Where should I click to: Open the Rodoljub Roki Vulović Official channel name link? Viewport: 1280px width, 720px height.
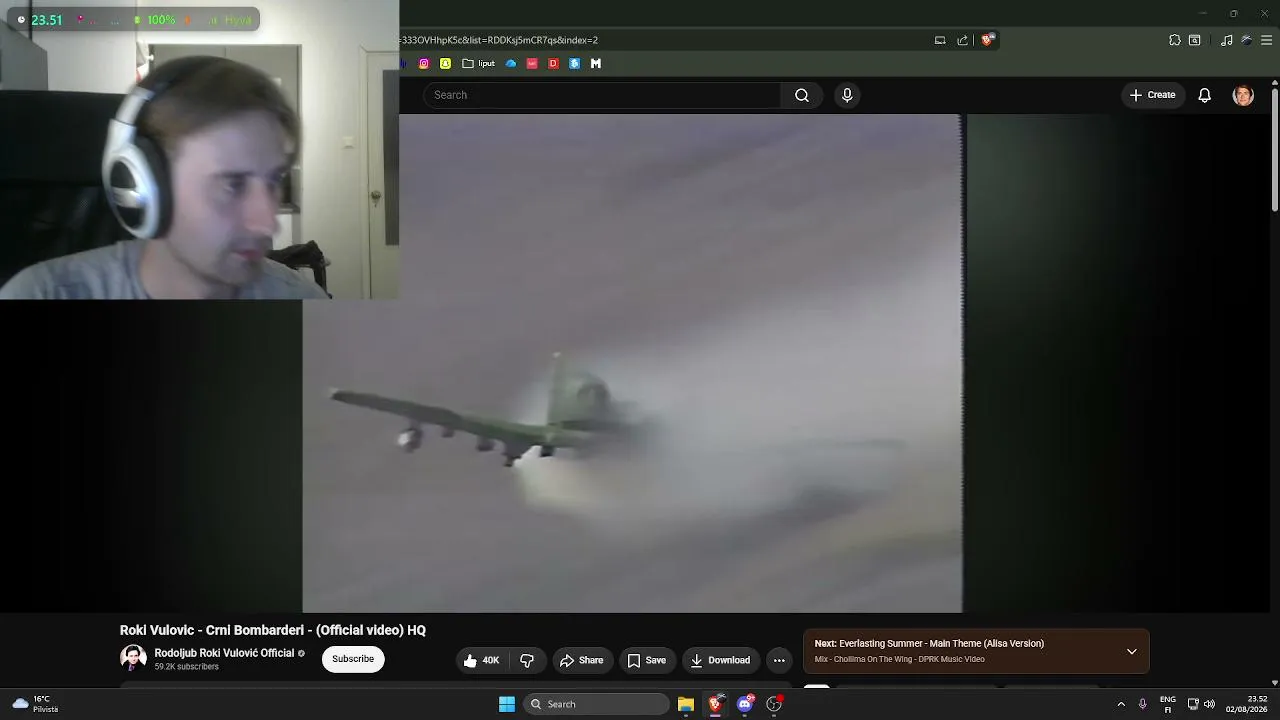click(x=224, y=653)
